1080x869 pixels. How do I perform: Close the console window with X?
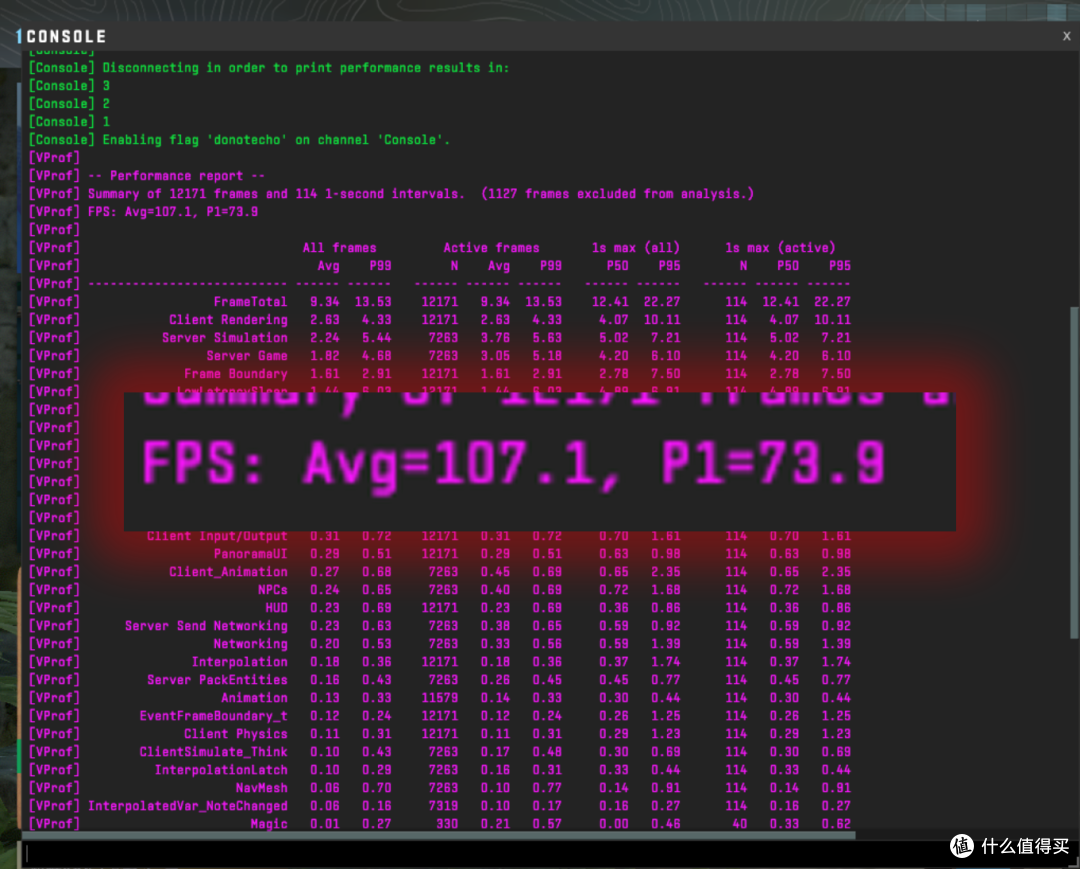1066,36
